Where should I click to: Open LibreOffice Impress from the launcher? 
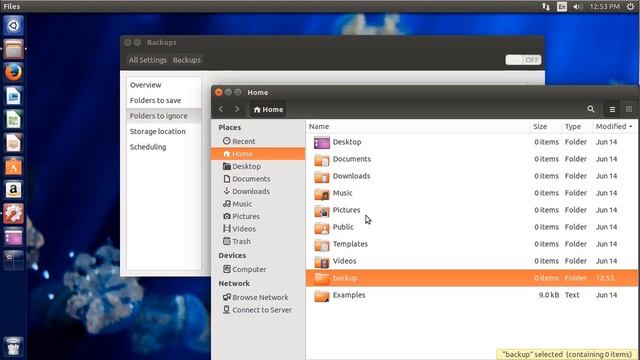pos(13,143)
